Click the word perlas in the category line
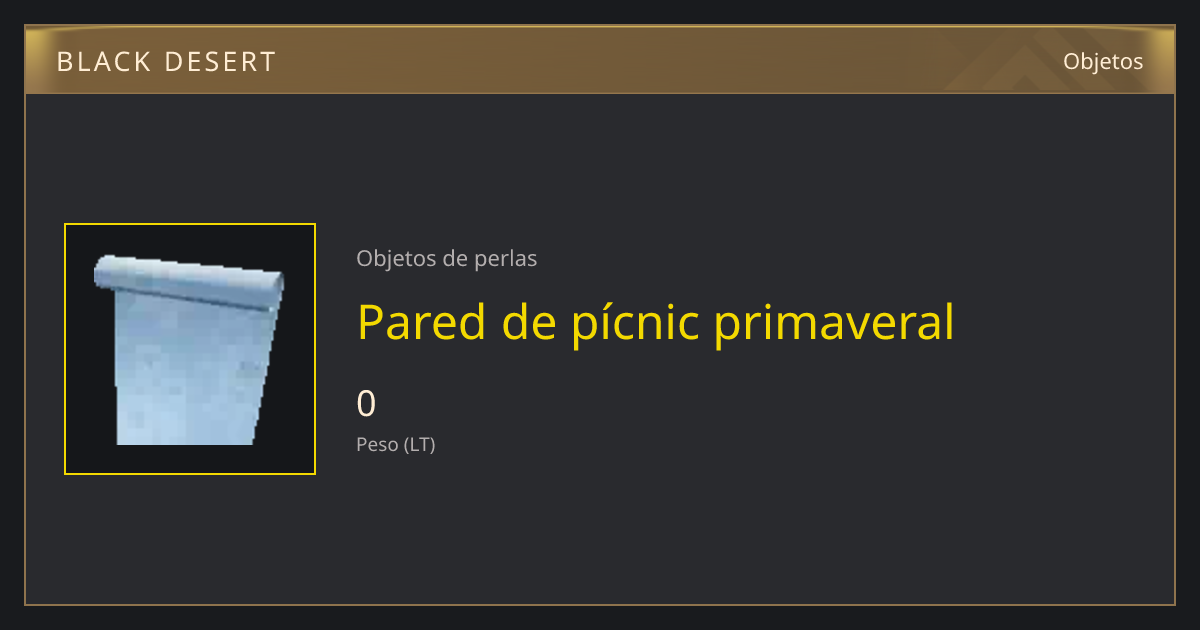The image size is (1200, 630). coord(504,258)
